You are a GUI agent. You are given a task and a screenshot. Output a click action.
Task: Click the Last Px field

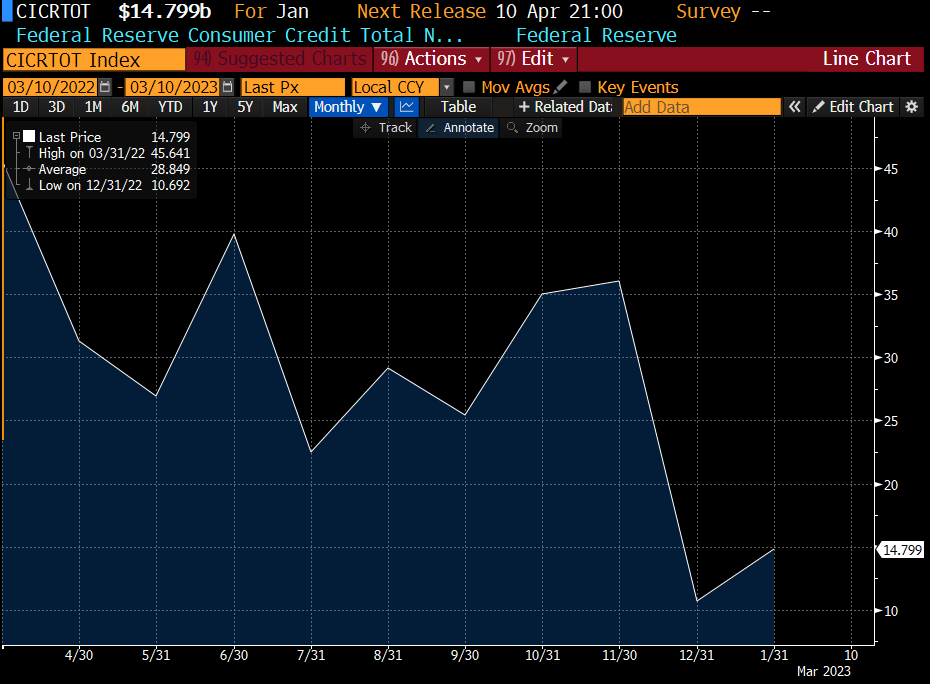[x=293, y=87]
